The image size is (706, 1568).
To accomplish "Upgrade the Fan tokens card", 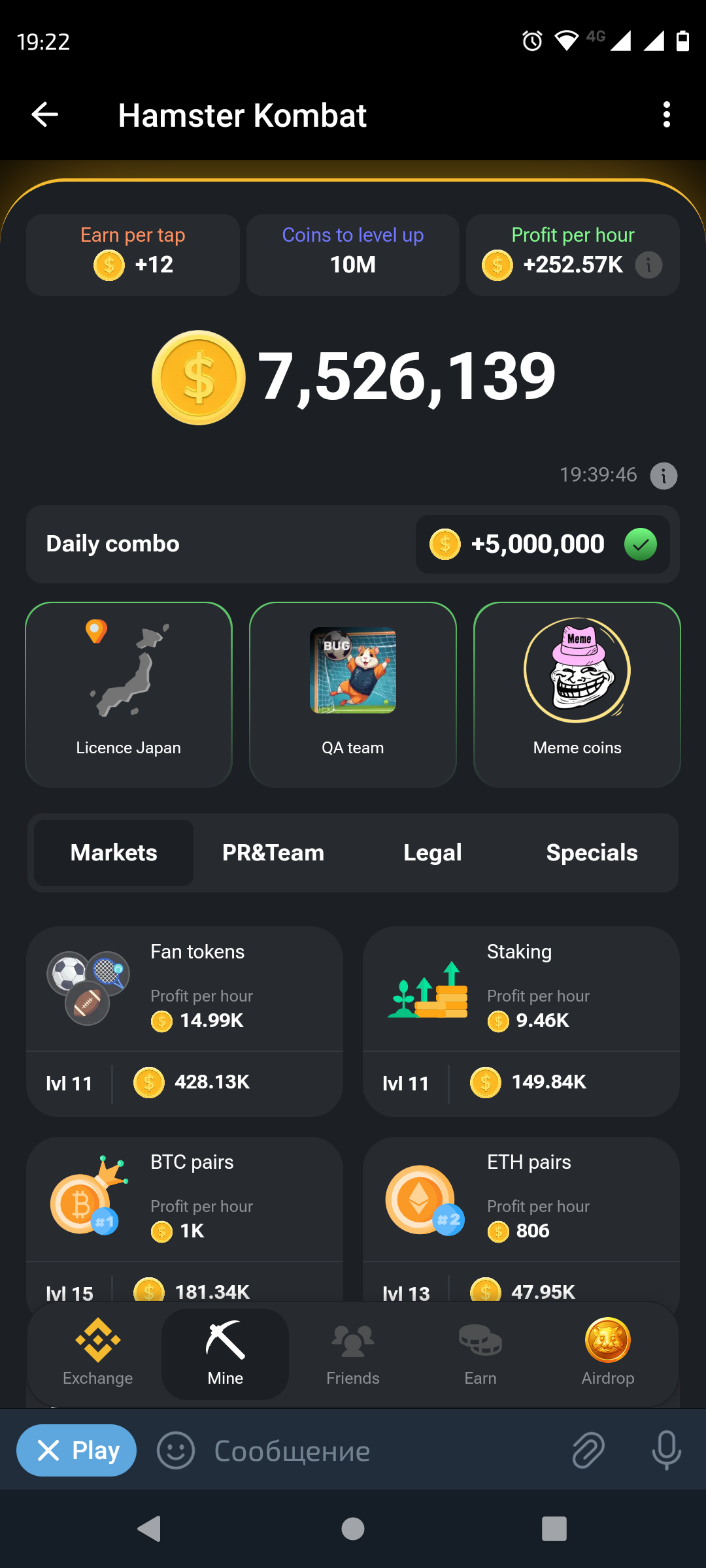I will point(184,1021).
